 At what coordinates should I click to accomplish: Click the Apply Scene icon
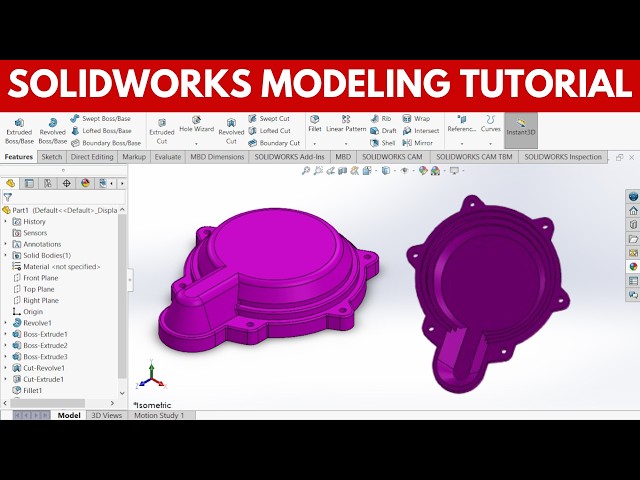point(435,171)
